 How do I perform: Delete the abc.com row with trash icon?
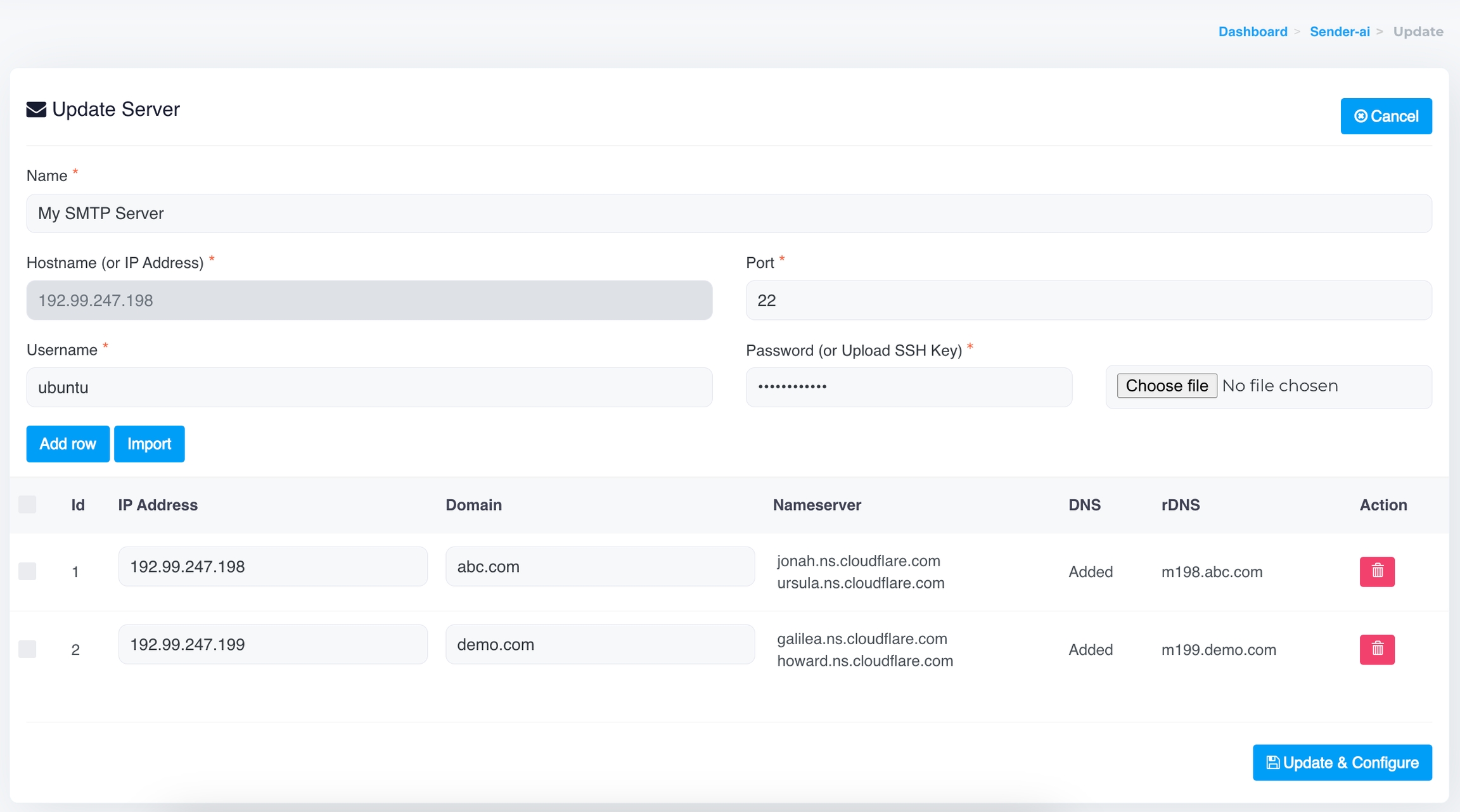(x=1376, y=571)
